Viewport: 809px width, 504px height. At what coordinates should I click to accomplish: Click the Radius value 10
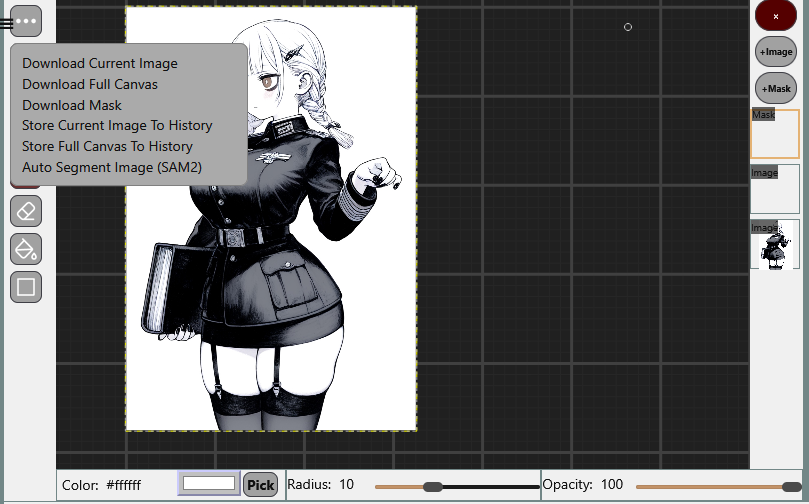coord(346,484)
